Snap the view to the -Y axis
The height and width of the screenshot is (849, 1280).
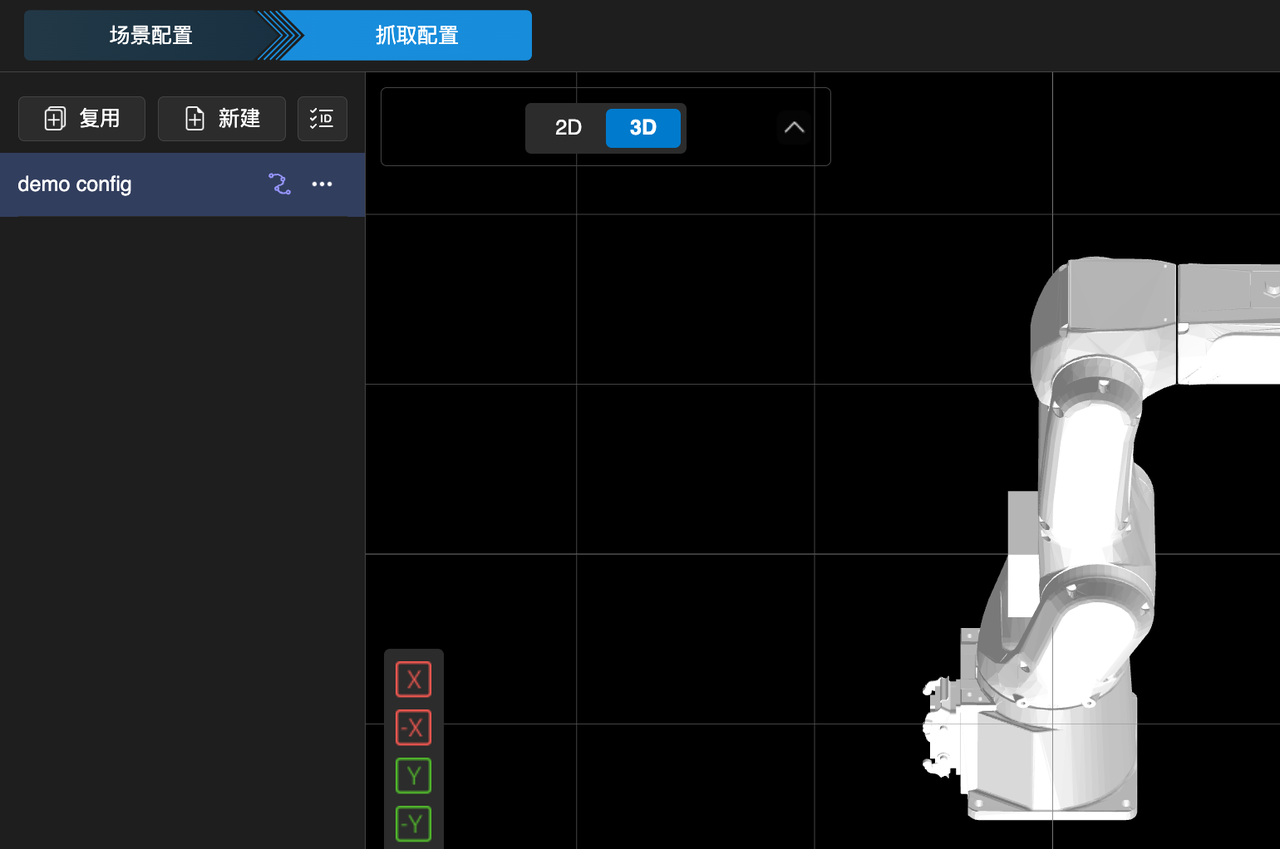[x=413, y=823]
